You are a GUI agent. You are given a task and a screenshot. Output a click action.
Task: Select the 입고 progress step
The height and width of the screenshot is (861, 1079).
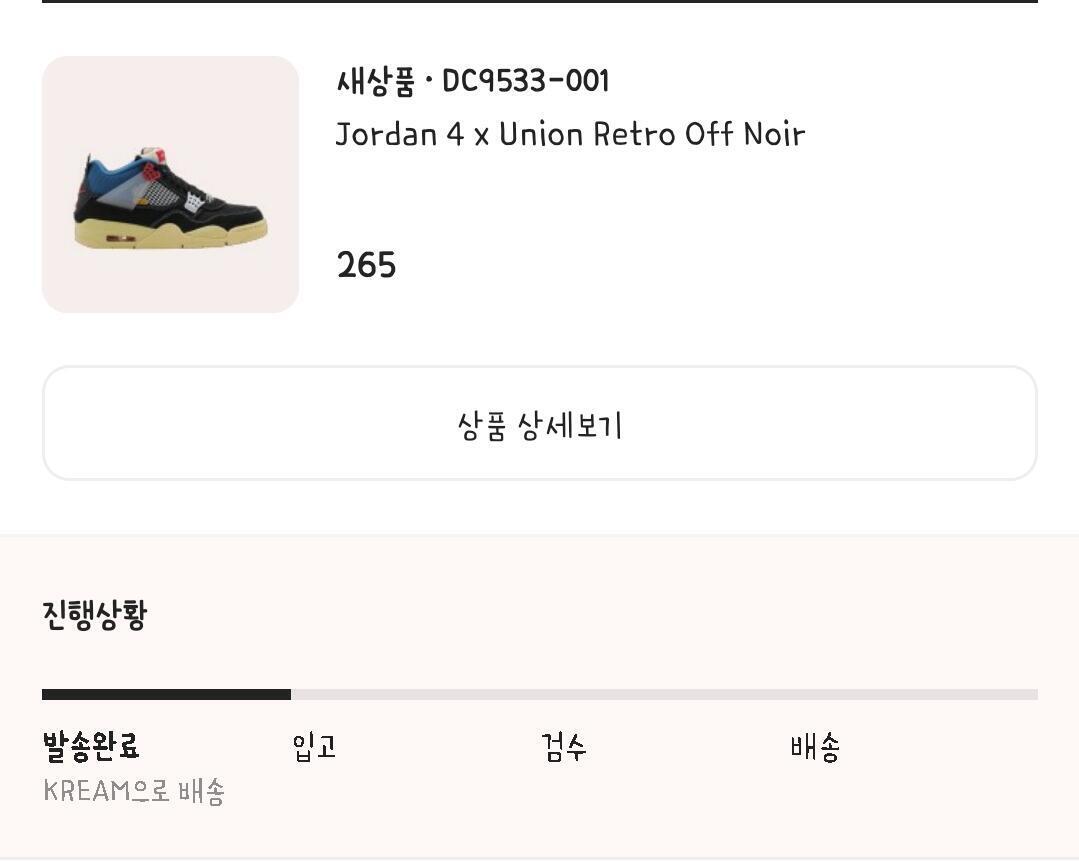[314, 746]
